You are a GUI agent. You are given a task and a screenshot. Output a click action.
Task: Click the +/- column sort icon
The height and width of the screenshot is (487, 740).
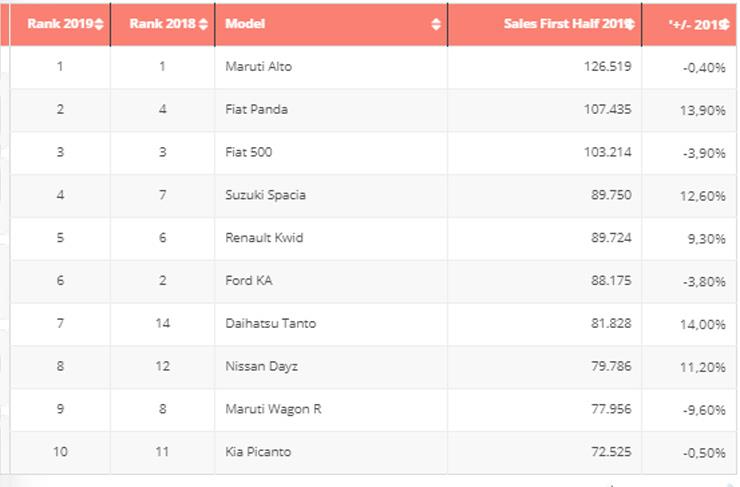coord(723,24)
